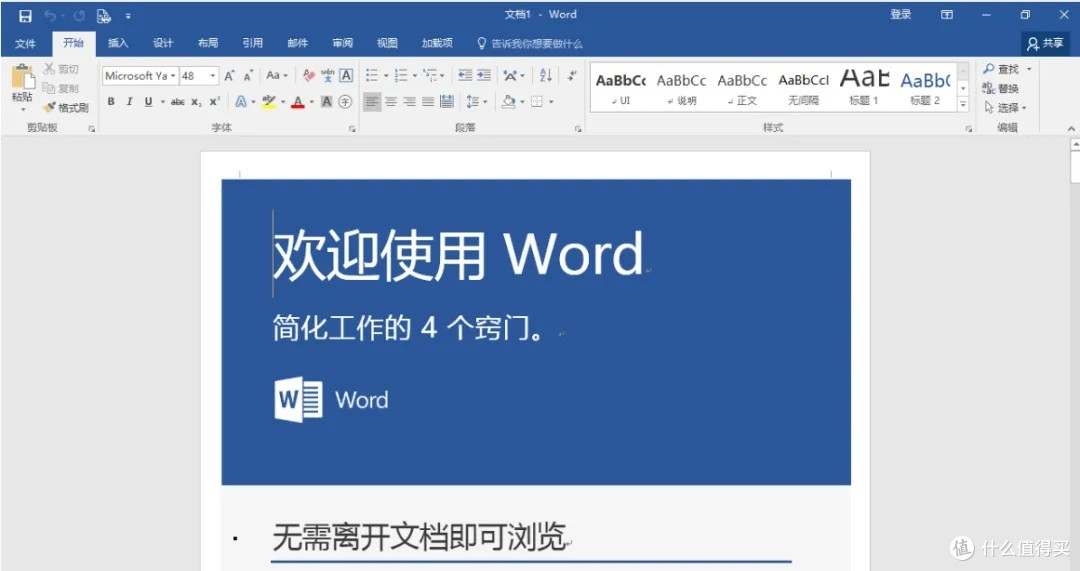Viewport: 1080px width, 571px height.
Task: Click the decrease indent icon
Action: (x=466, y=75)
